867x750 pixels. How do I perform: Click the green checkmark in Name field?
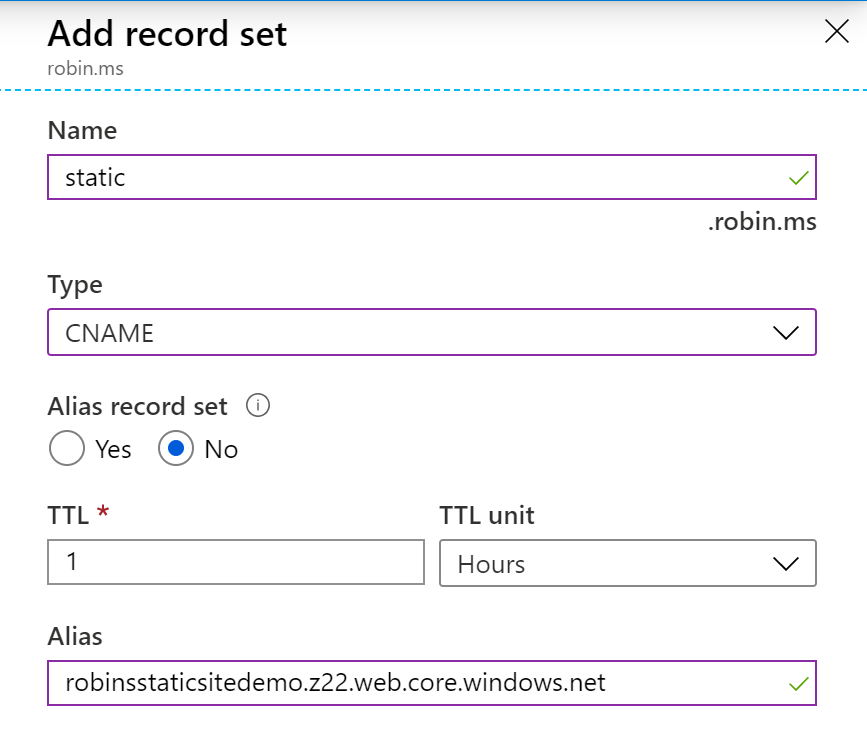798,178
